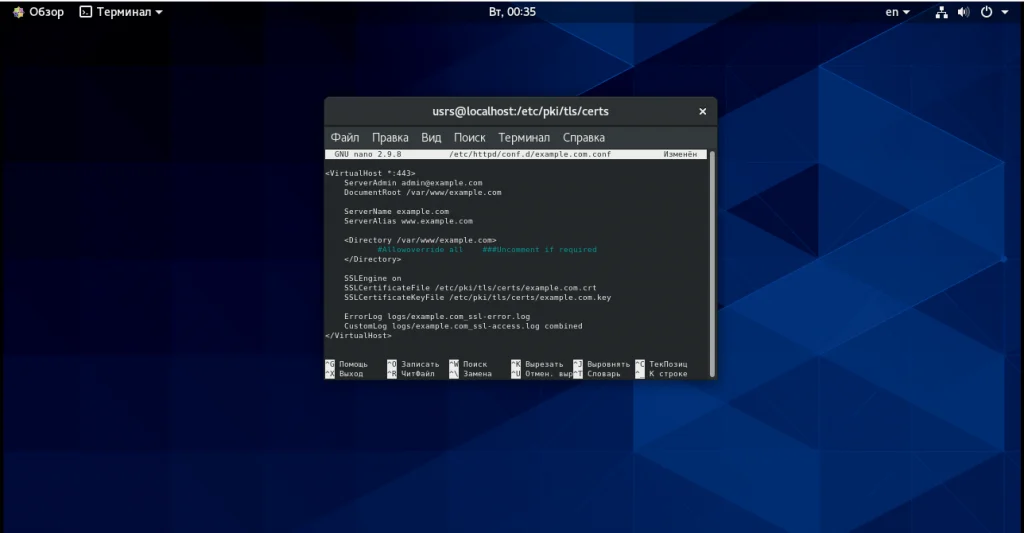Open the Файл menu
Image resolution: width=1024 pixels, height=533 pixels.
[x=345, y=138]
